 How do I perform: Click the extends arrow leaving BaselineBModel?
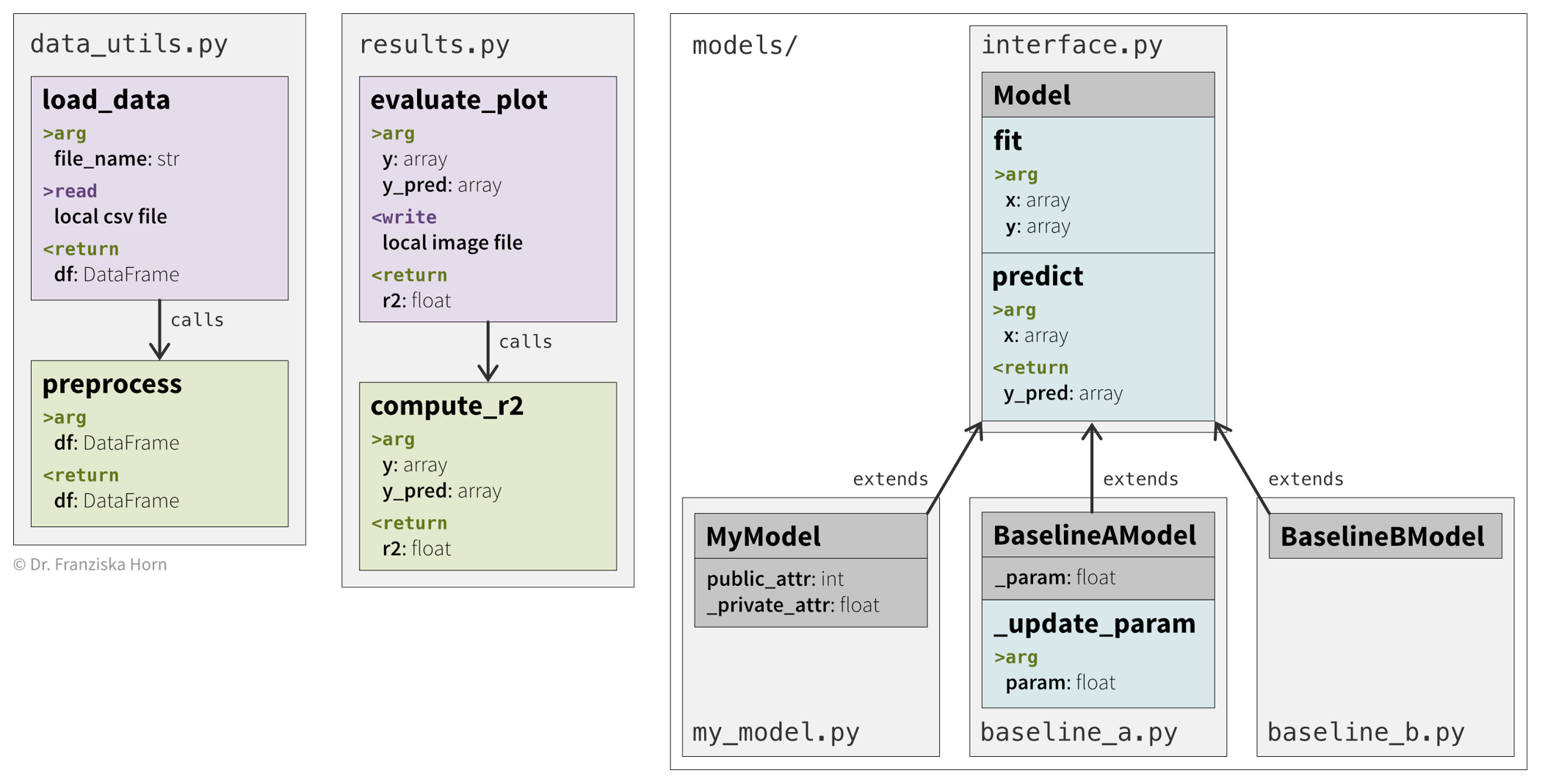1242,468
